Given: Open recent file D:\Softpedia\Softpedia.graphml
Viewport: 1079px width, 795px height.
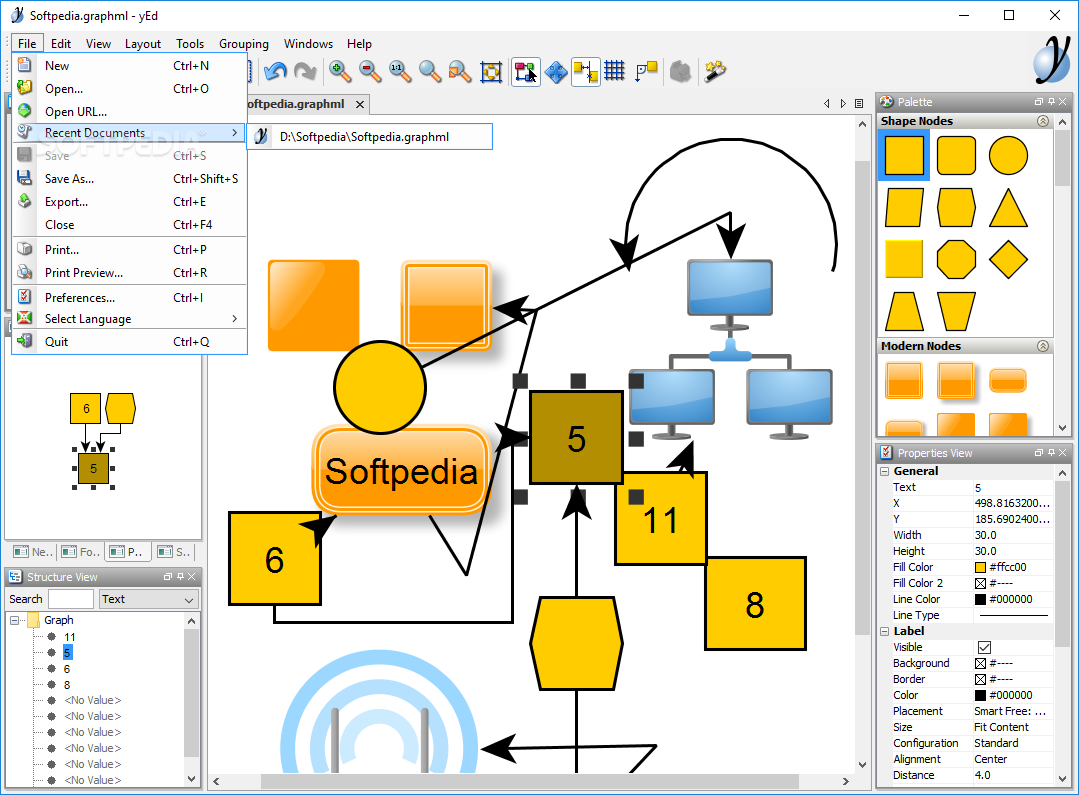Looking at the screenshot, I should (370, 136).
